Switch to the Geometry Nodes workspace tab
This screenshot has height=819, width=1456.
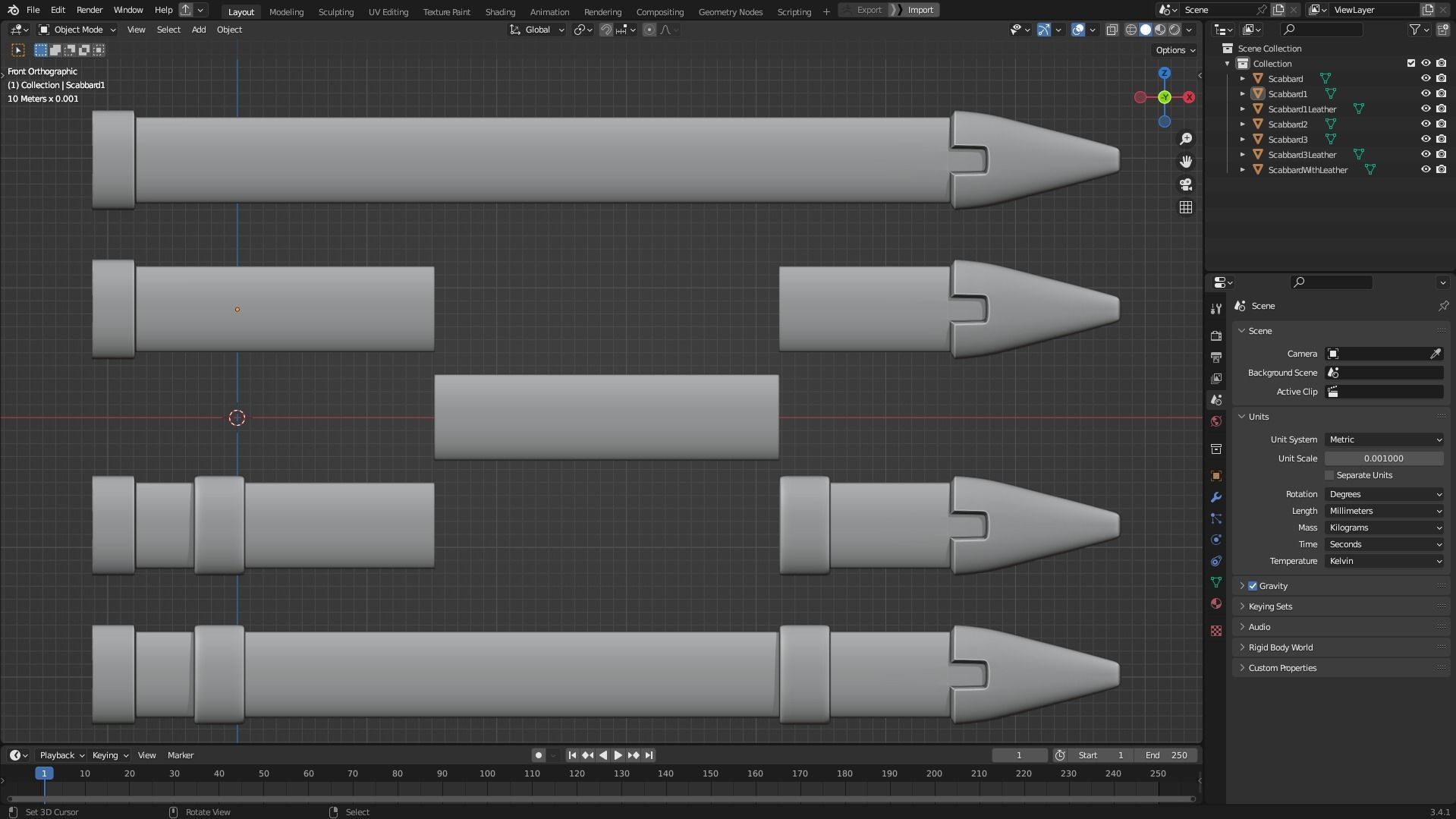pyautogui.click(x=730, y=11)
